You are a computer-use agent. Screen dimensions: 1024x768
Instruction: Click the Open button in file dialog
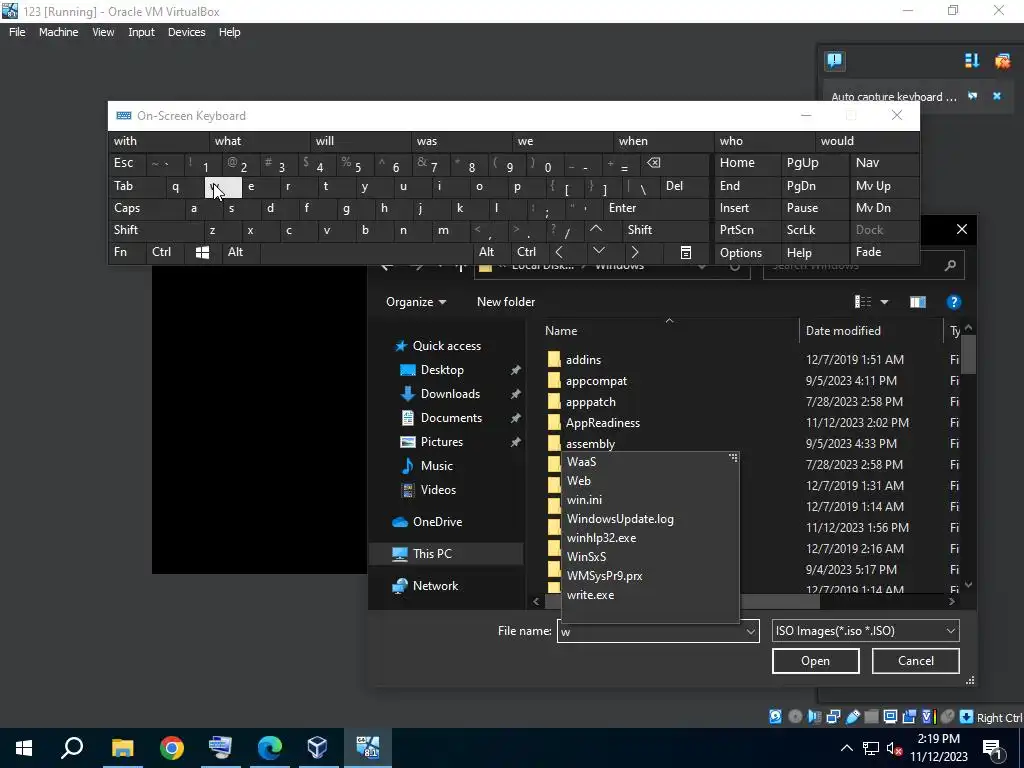pyautogui.click(x=815, y=661)
